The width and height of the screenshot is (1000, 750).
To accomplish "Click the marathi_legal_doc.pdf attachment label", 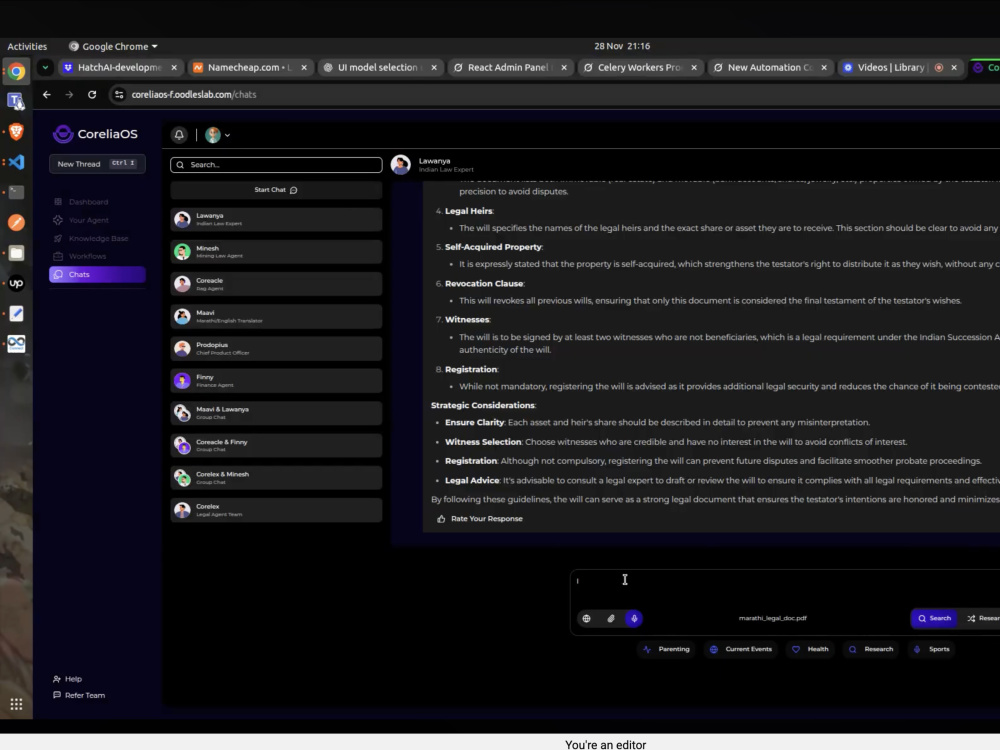I will (x=772, y=618).
